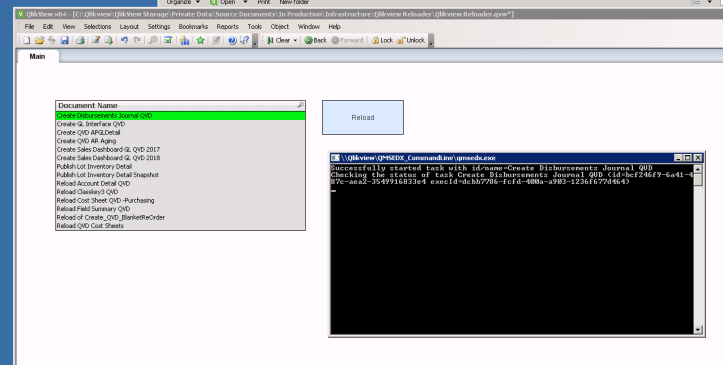Click the qmsedx.exe console title bar

[516, 158]
